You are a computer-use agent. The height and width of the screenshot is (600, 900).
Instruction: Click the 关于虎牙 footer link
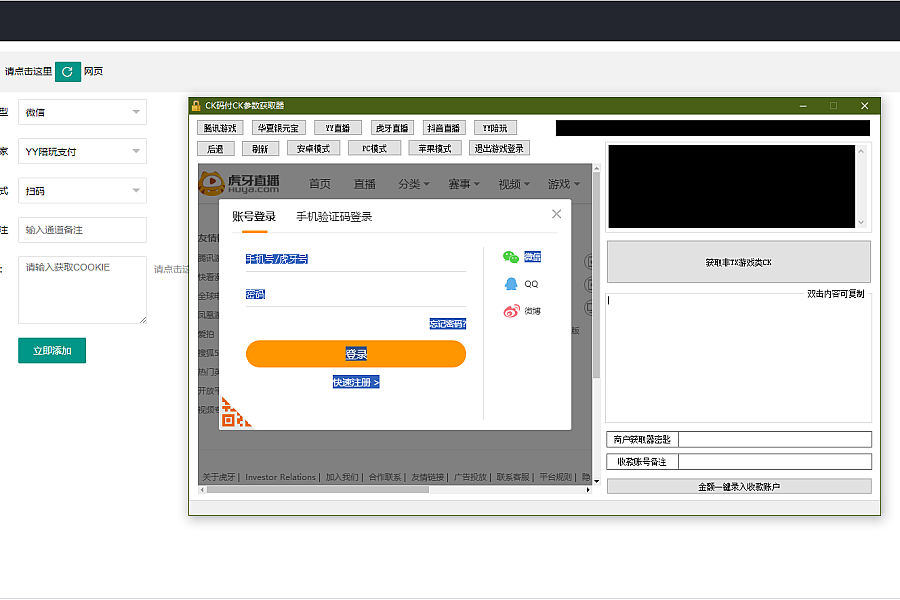point(219,477)
